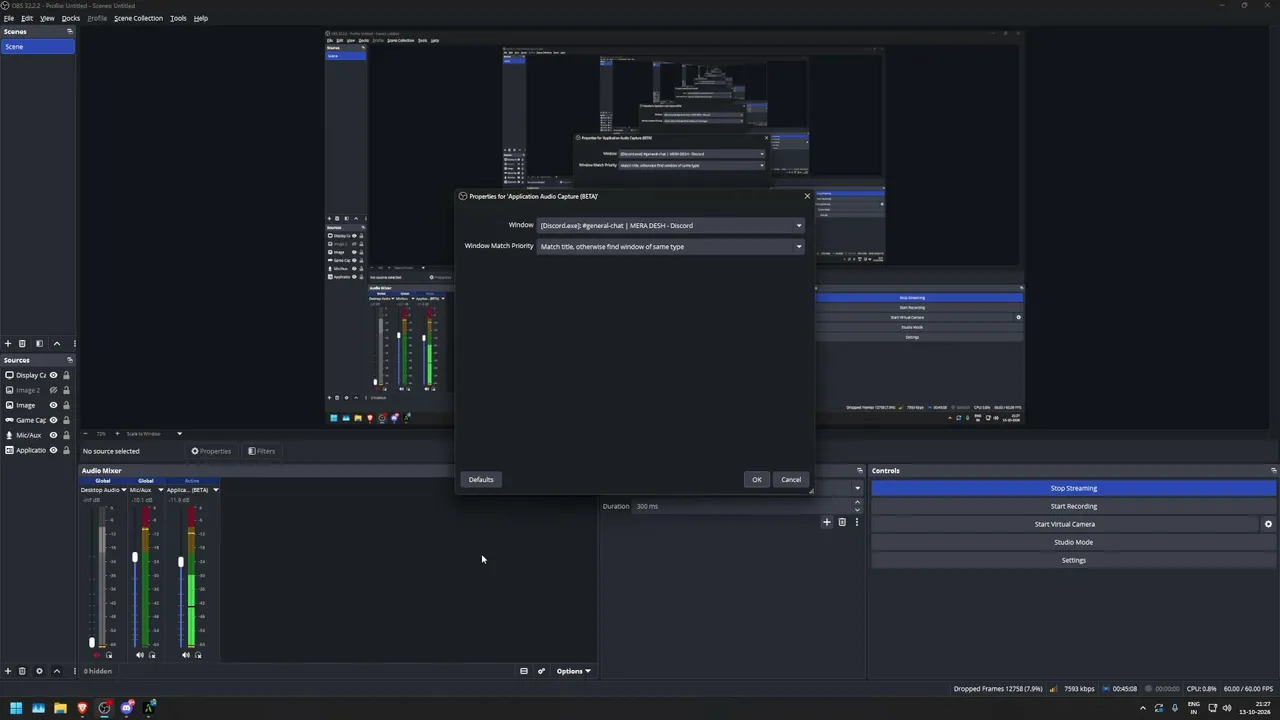Open the Window dropdown showing Discord.exe
Image resolution: width=1280 pixels, height=720 pixels.
[x=671, y=225]
